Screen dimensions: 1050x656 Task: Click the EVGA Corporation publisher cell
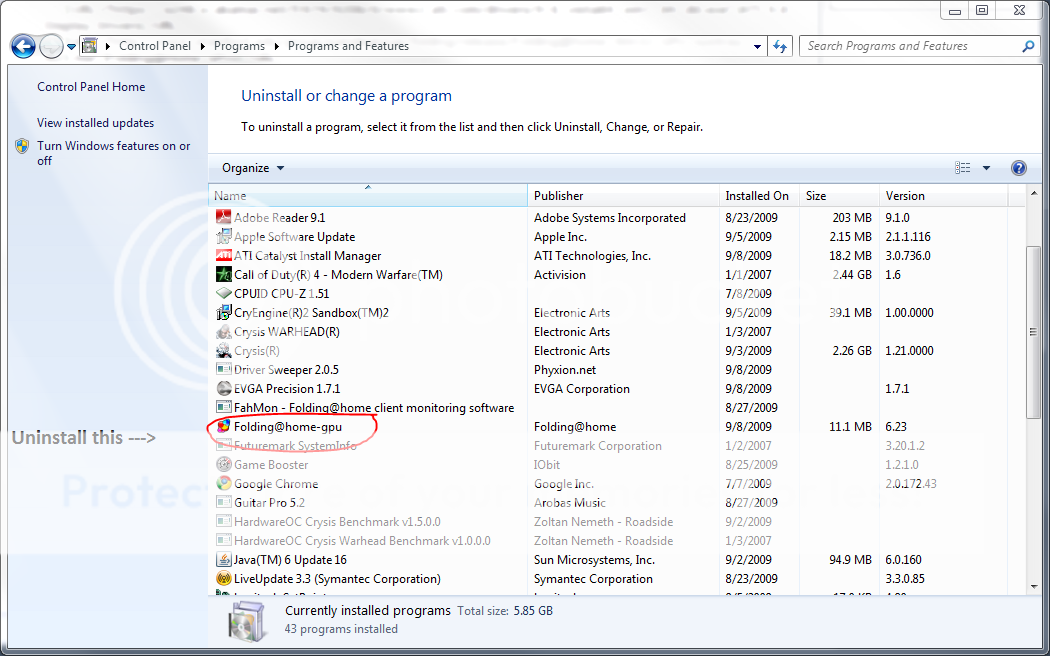tap(582, 388)
